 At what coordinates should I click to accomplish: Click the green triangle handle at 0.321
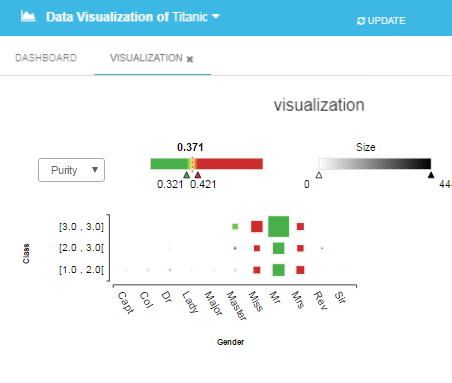tap(187, 175)
